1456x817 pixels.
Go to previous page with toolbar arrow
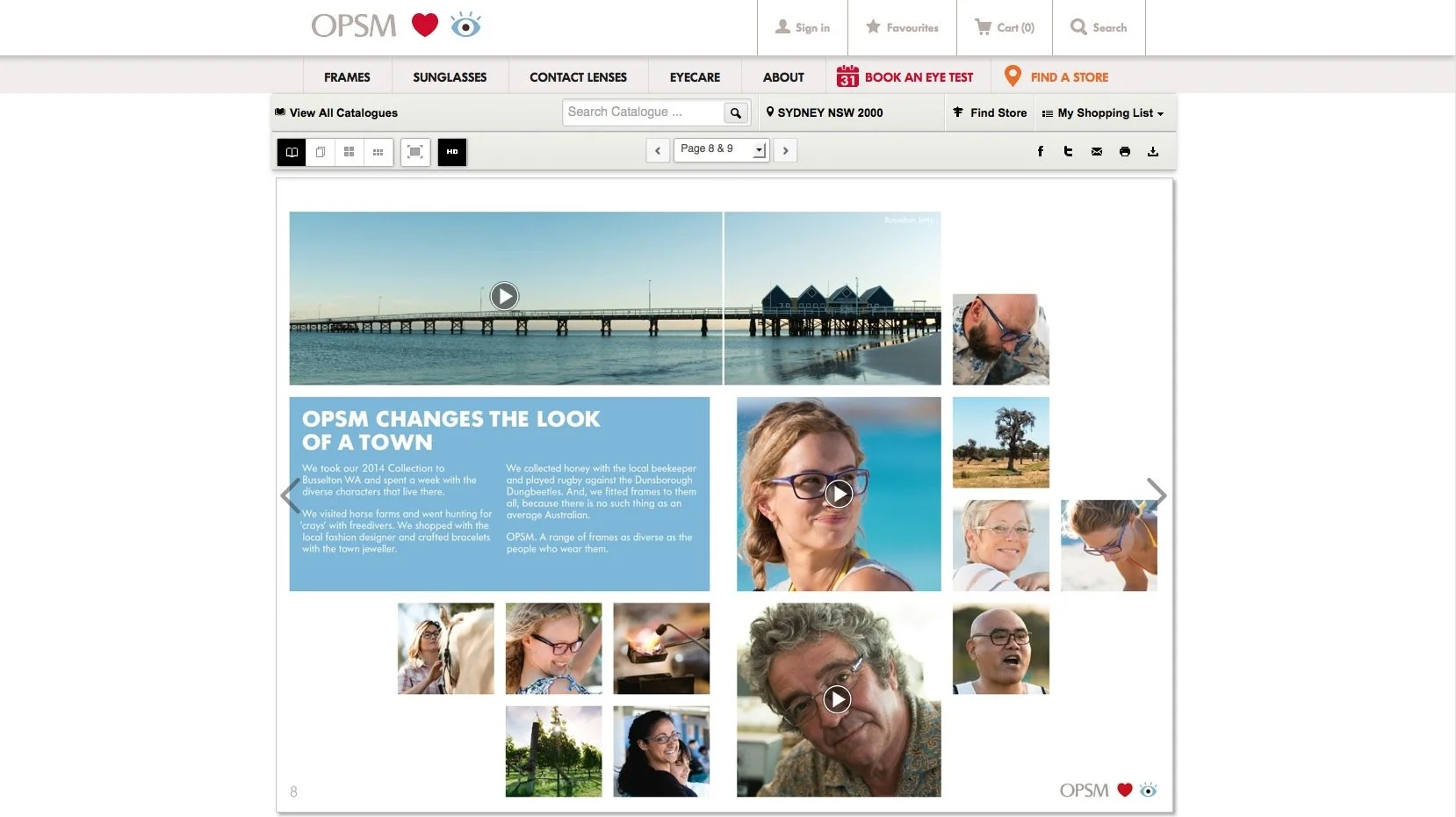tap(658, 150)
